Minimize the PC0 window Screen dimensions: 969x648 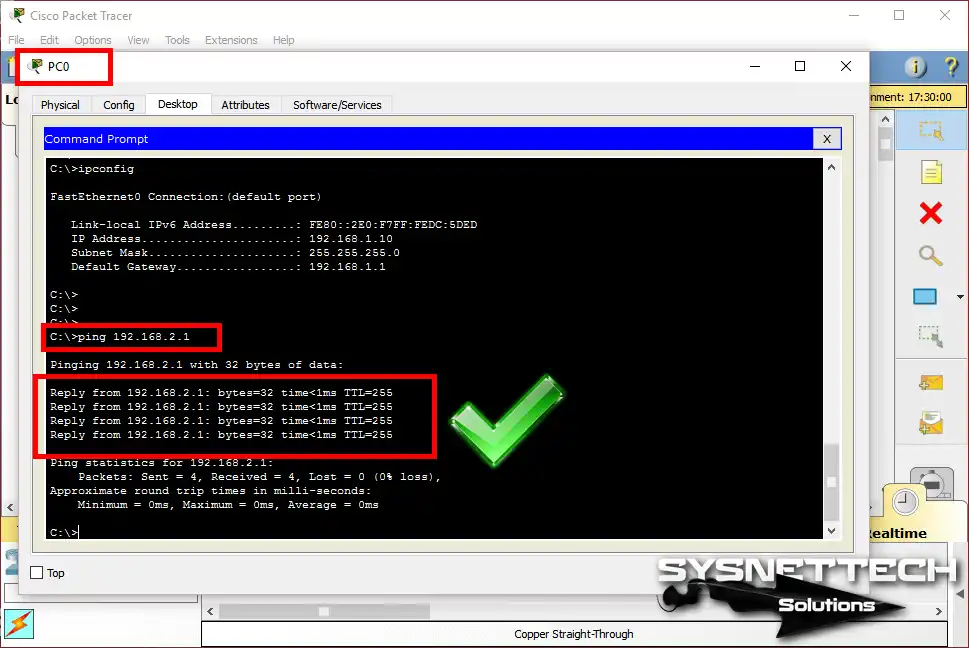[x=755, y=66]
